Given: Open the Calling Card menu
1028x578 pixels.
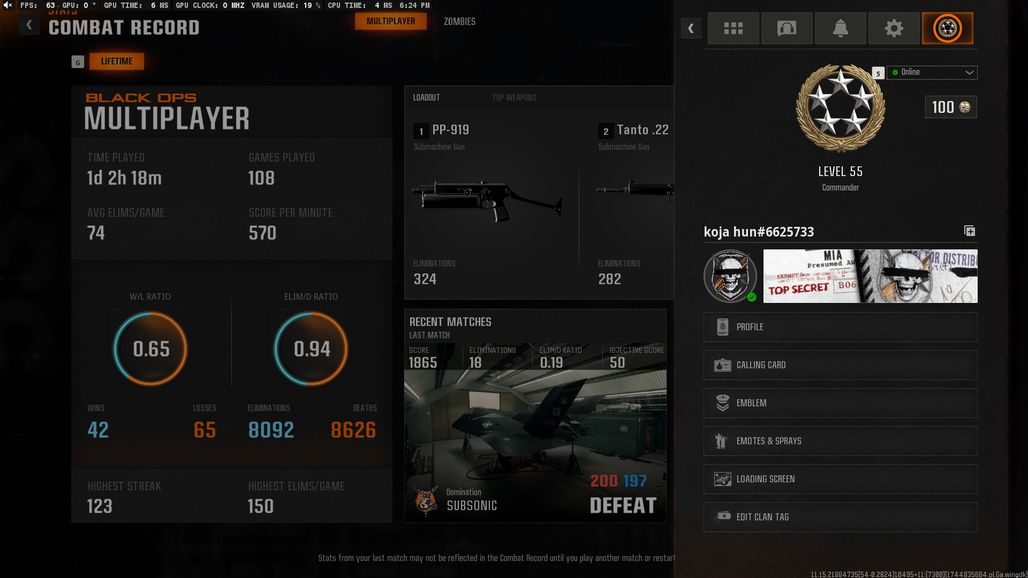Looking at the screenshot, I should point(840,364).
